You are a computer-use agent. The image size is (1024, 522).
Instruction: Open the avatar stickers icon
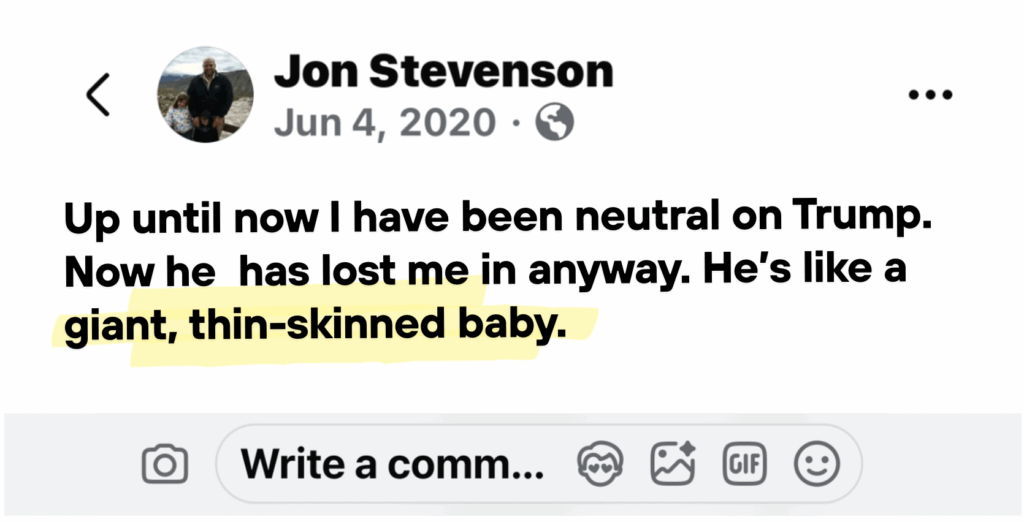tap(600, 464)
